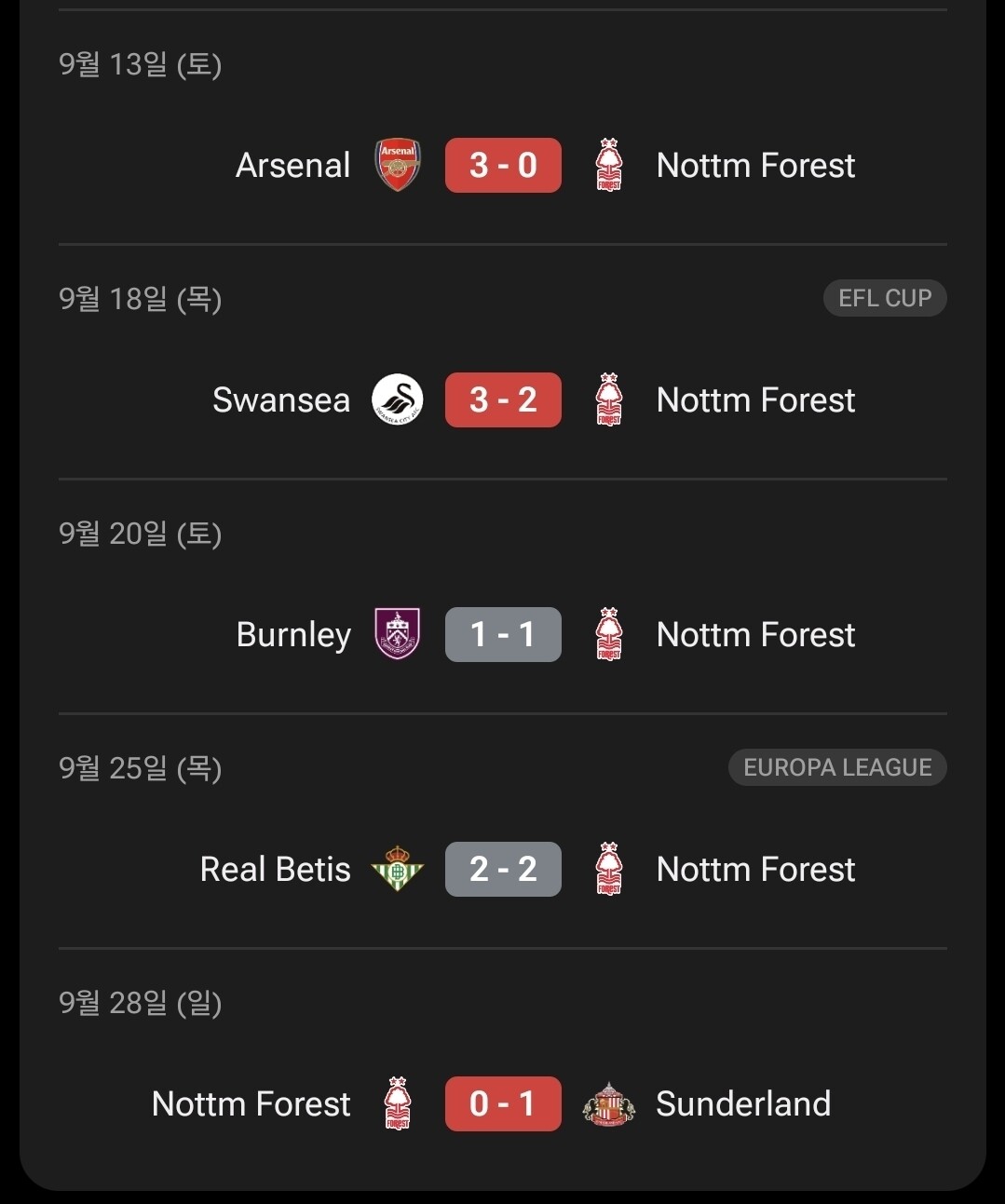Click the Swansea swan logo

click(398, 399)
